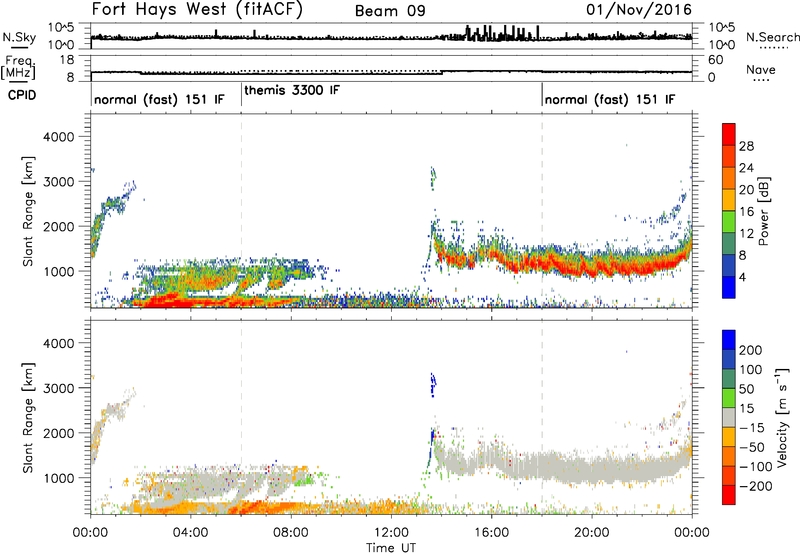Click the first "normal (fast) 151 IF" label at 00:00
This screenshot has height=554, width=800.
pos(159,99)
